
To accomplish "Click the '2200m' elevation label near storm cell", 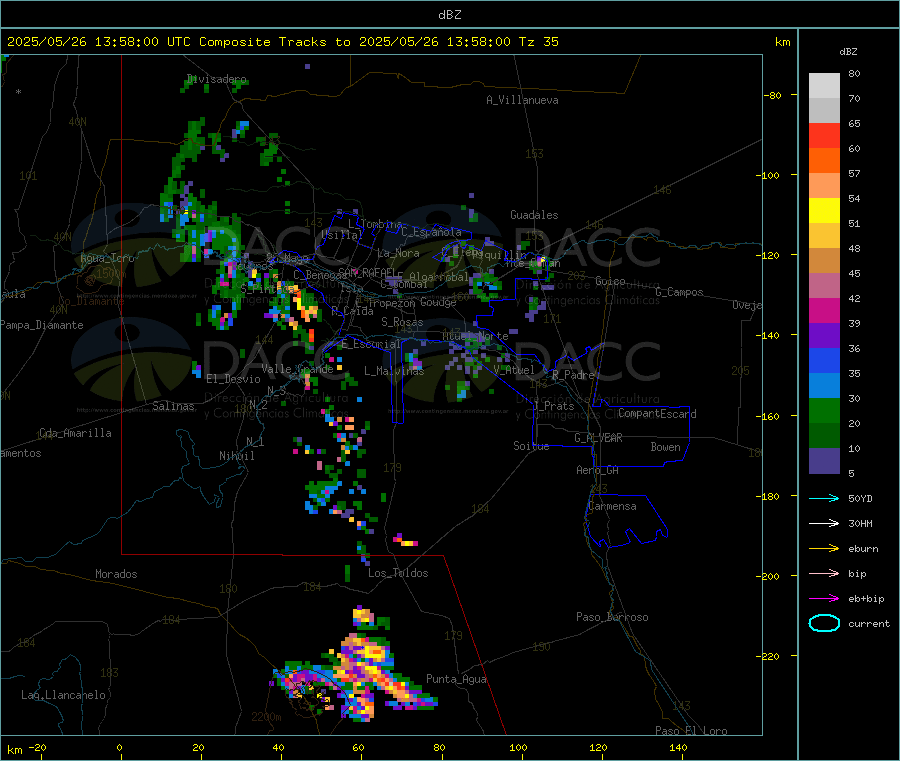I will coord(266,717).
